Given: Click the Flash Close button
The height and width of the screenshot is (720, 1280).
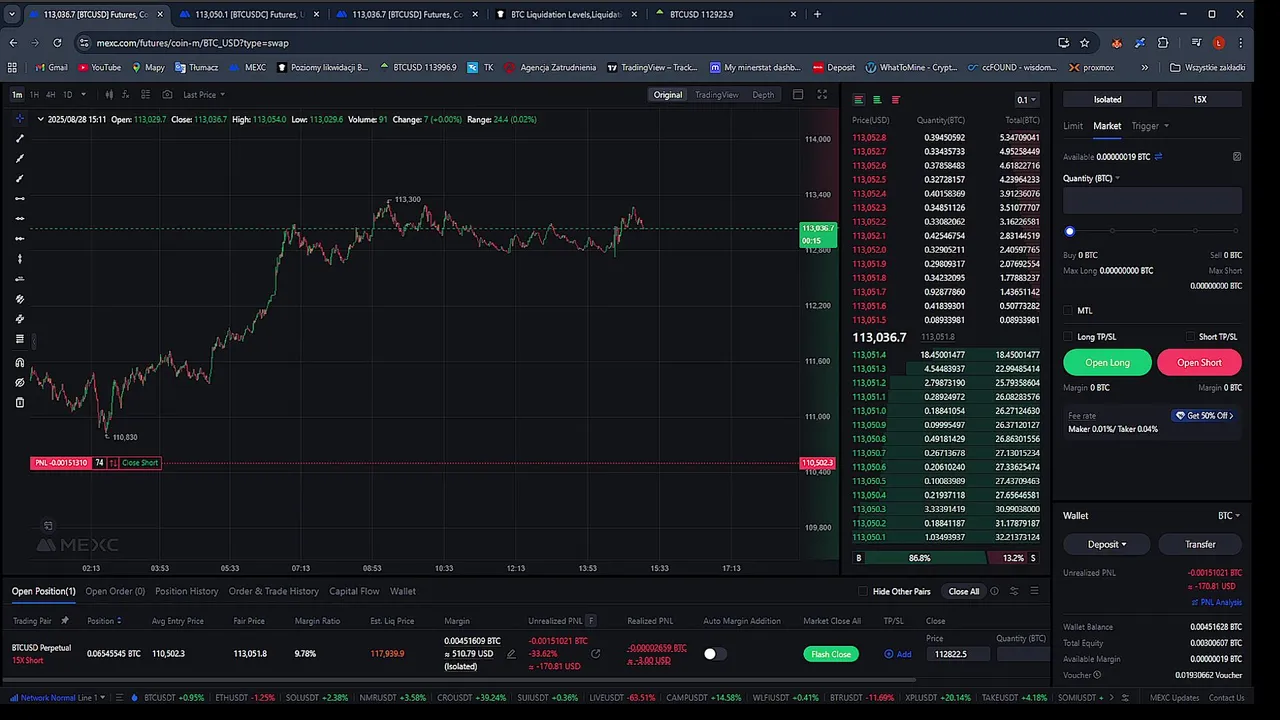Looking at the screenshot, I should [831, 654].
